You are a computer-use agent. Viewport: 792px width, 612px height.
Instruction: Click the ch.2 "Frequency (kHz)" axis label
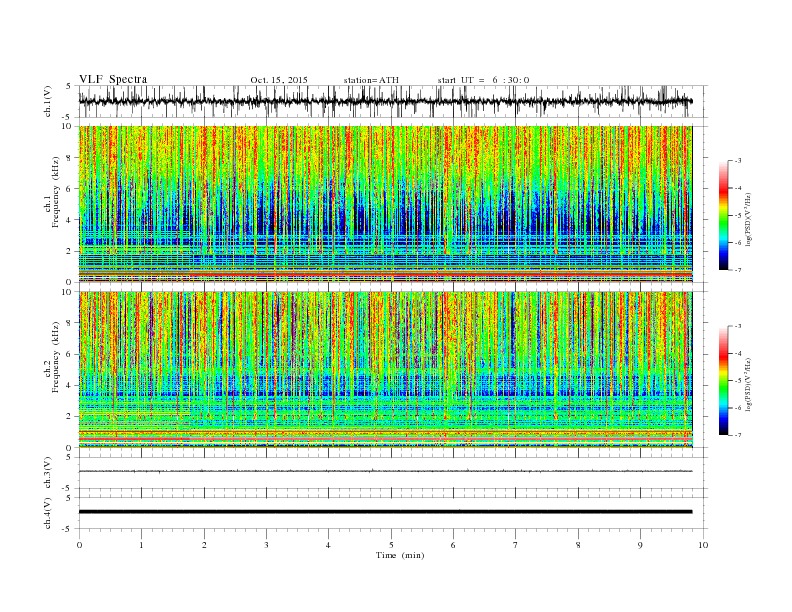coord(55,357)
